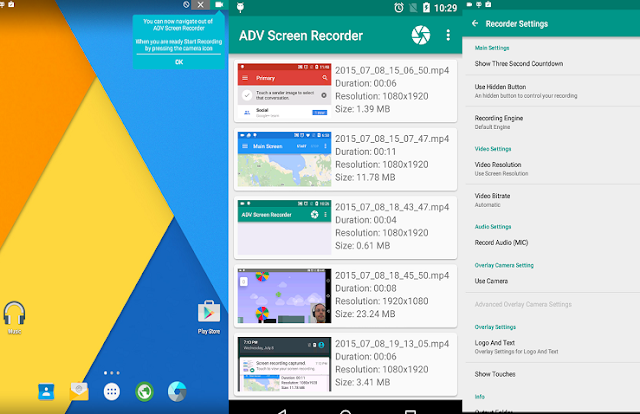This screenshot has width=640, height=414.
Task: Tap the recent apps navigation button
Action: [410, 411]
